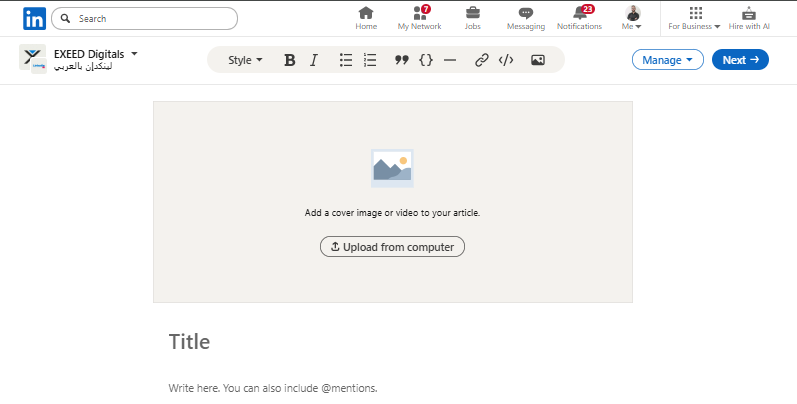Expand the EXEED Digitals author dropdown
This screenshot has height=404, width=797.
pyautogui.click(x=134, y=53)
